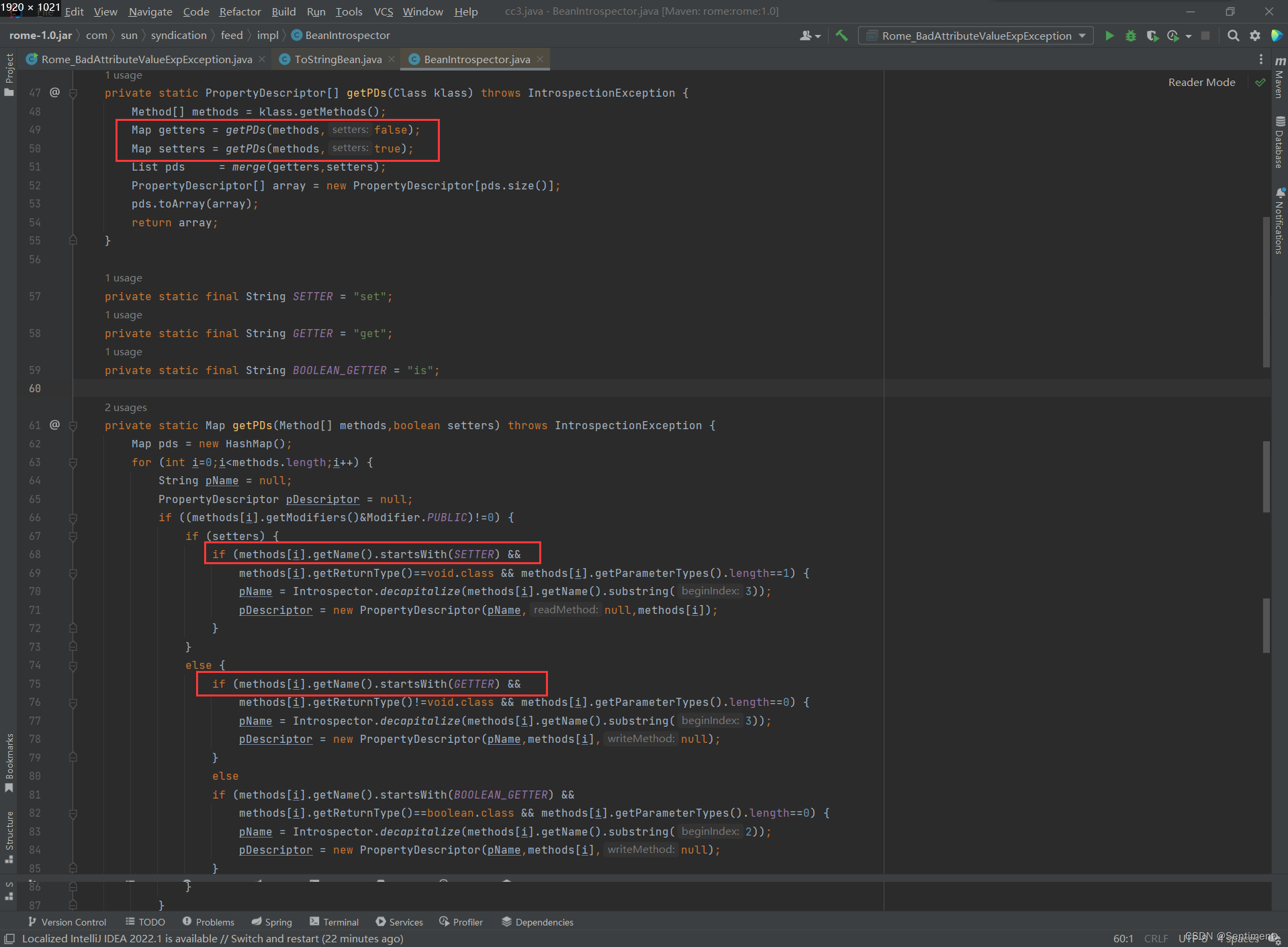This screenshot has height=947, width=1288.
Task: Close the Rome_BadAttributeValueExpException.java tab
Action: pos(262,59)
